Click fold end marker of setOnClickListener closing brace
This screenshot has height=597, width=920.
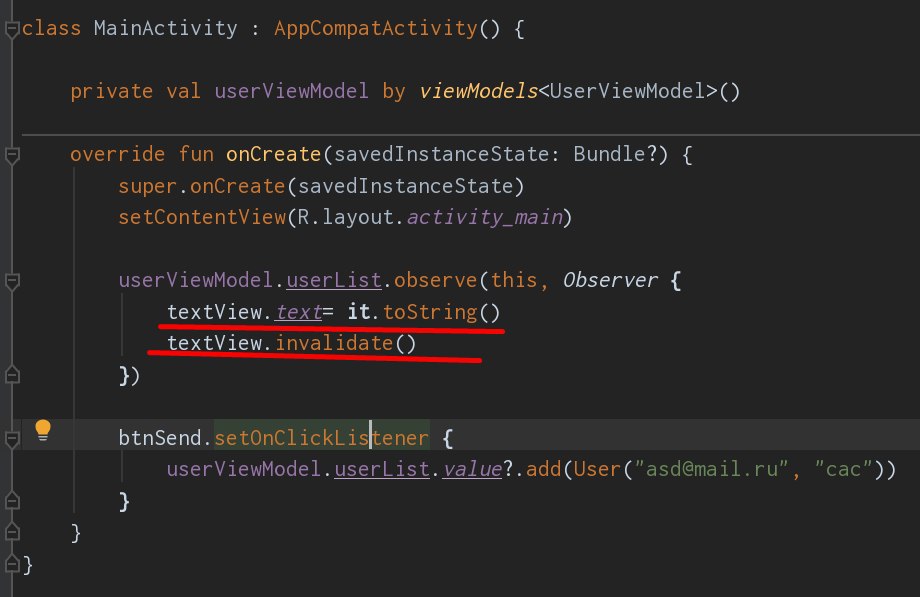(12, 501)
